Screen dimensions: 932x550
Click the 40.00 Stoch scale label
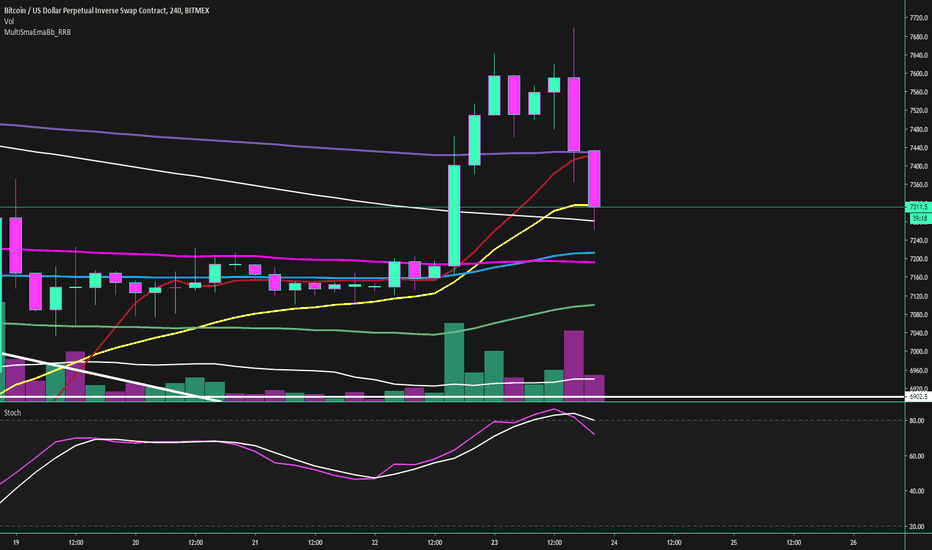917,492
